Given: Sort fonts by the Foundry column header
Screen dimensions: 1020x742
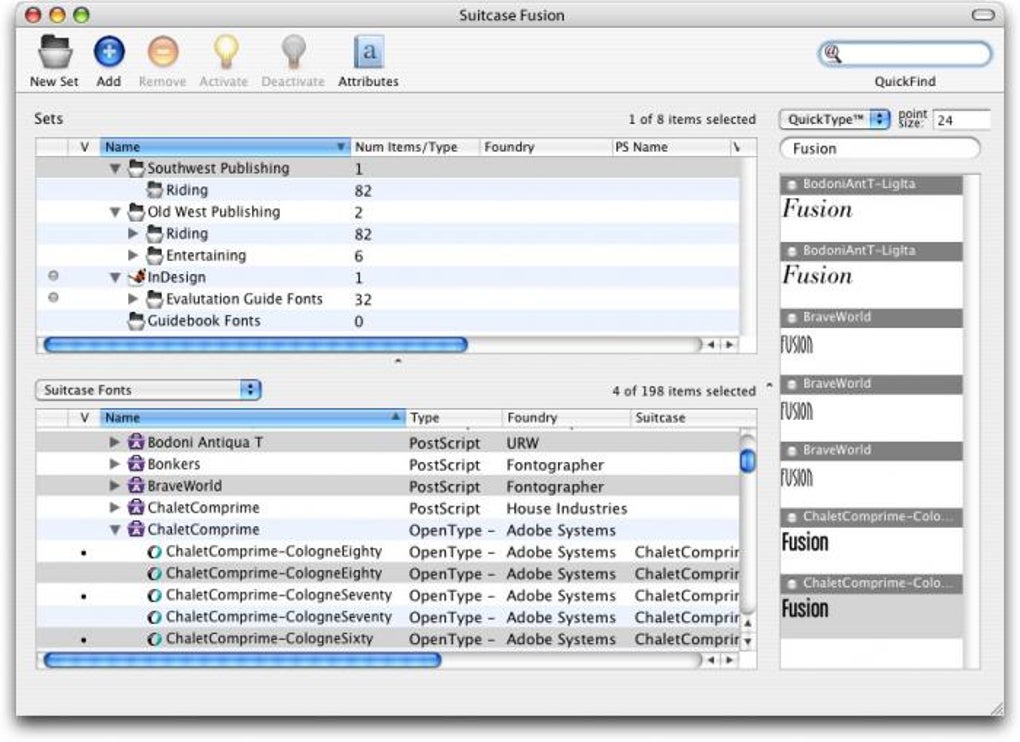Looking at the screenshot, I should (x=566, y=417).
